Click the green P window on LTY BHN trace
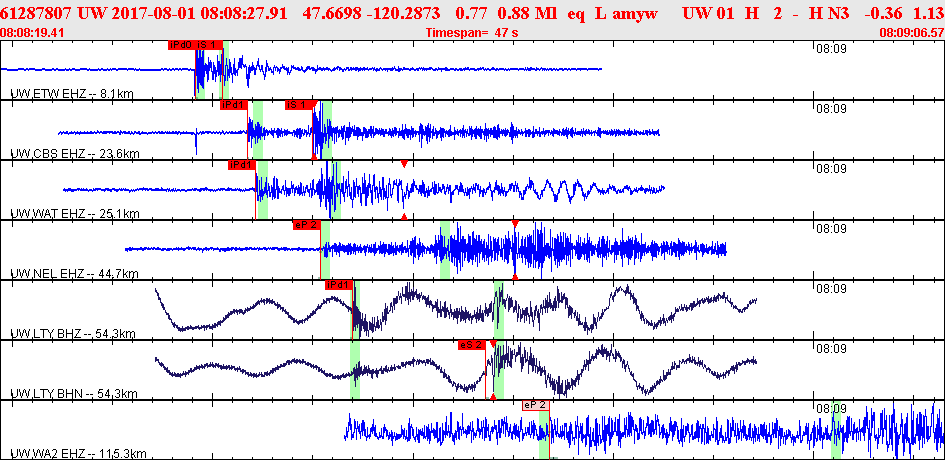Image resolution: width=945 pixels, height=460 pixels. [355, 370]
